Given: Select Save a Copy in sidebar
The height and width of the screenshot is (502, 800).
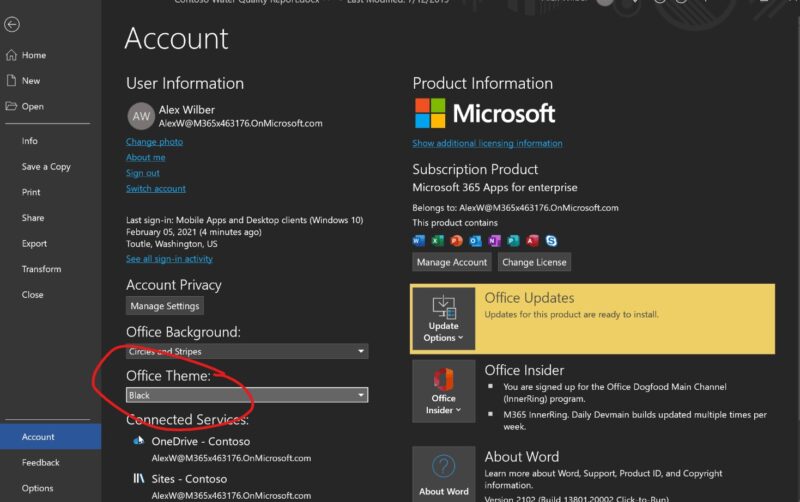Looking at the screenshot, I should (46, 167).
